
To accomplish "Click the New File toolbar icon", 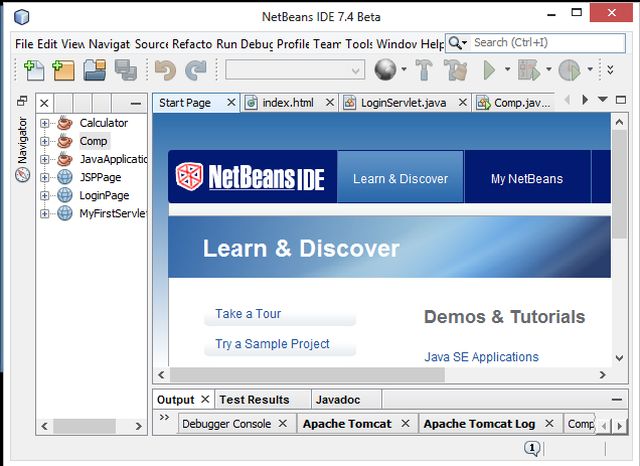I will pyautogui.click(x=34, y=70).
